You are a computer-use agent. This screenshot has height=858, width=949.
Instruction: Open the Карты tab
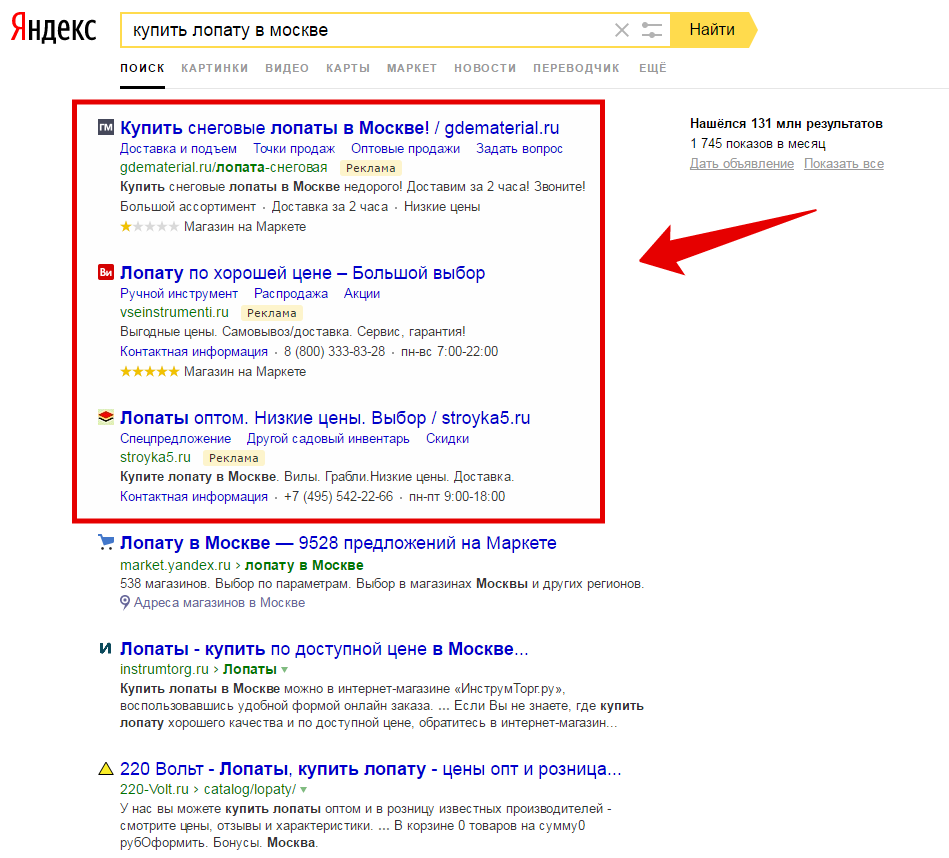point(348,68)
